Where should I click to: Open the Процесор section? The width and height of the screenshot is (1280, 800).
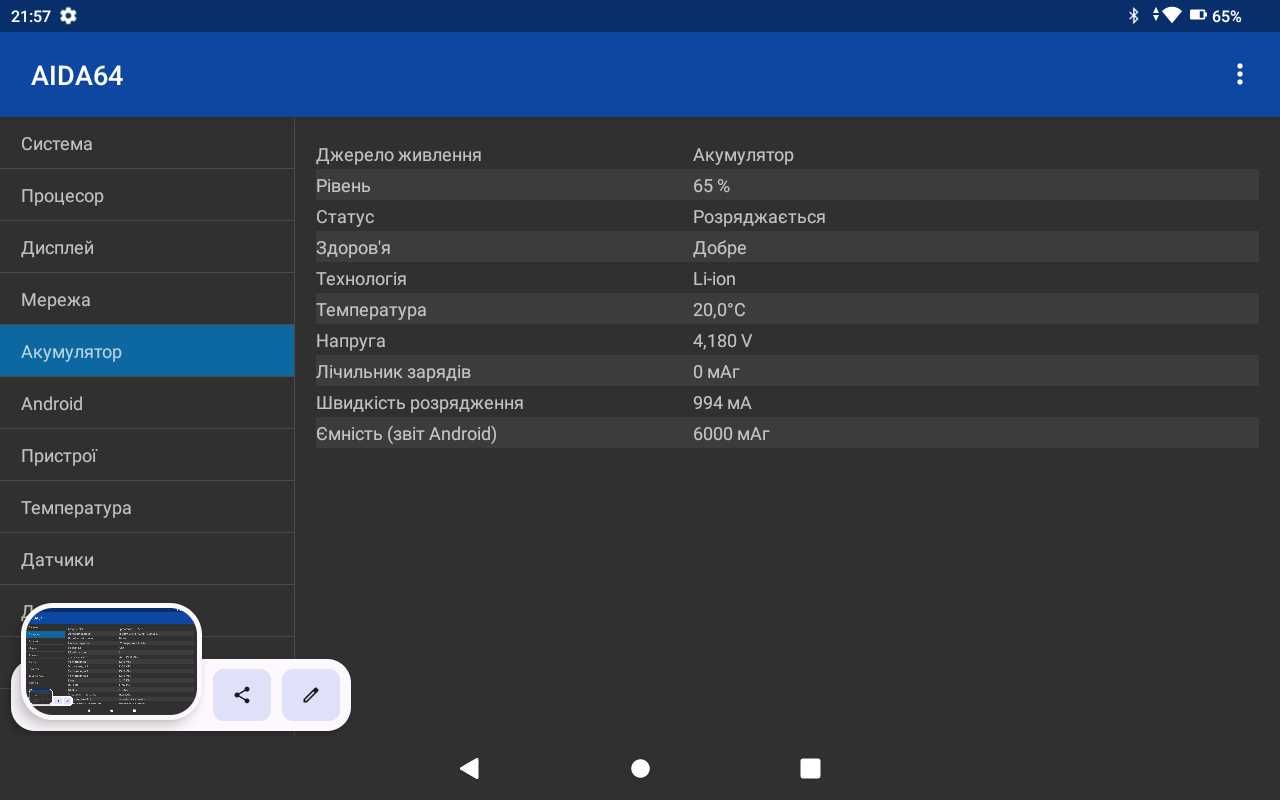147,195
